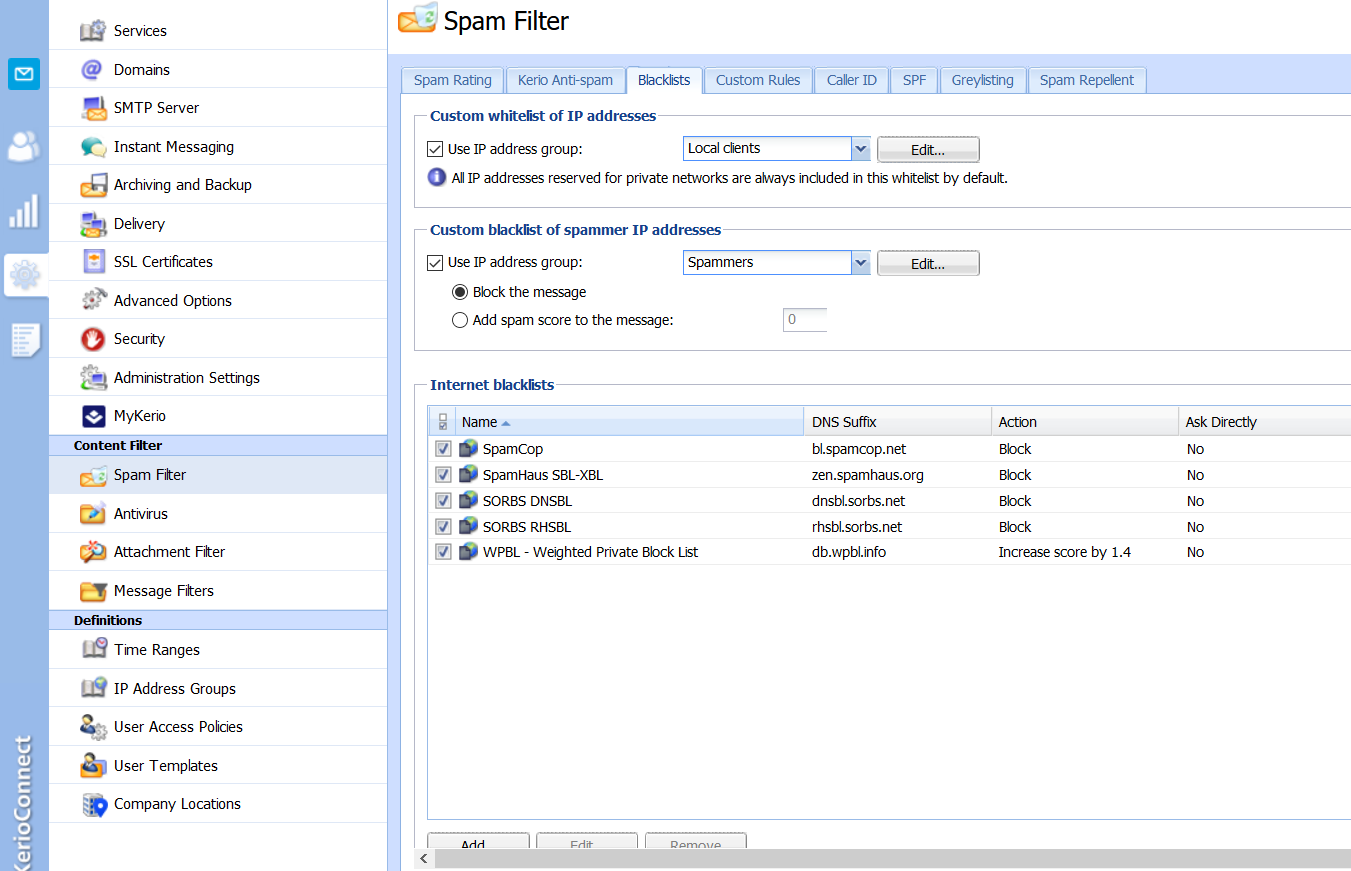This screenshot has height=871, width=1351.
Task: Click the DNS Suffix column header
Action: pyautogui.click(x=897, y=422)
